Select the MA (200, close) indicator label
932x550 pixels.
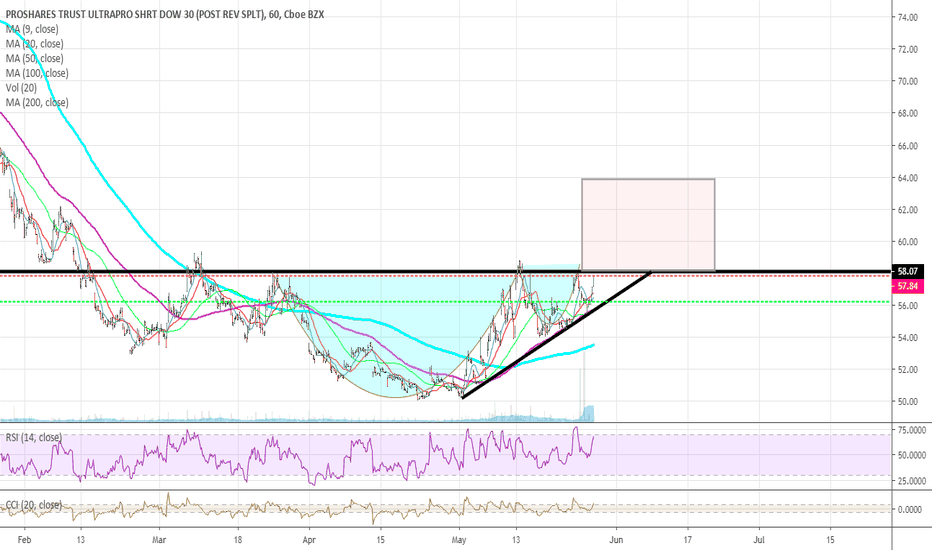(37, 102)
